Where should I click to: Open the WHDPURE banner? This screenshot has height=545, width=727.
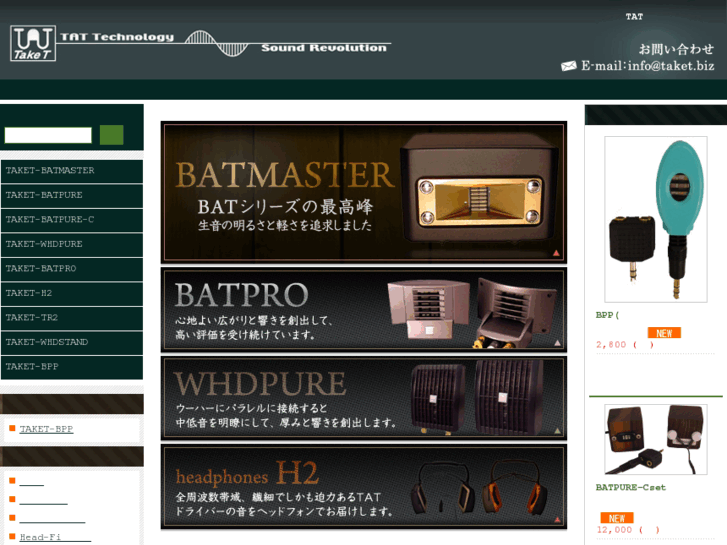click(x=364, y=398)
